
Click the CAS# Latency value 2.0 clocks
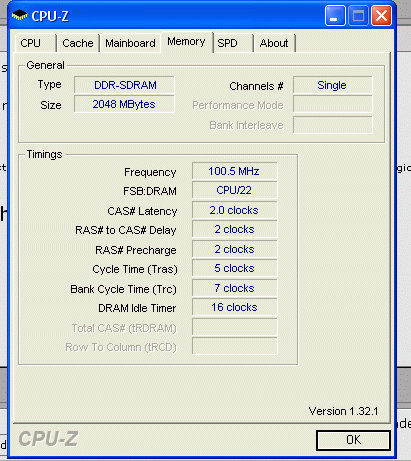[234, 210]
